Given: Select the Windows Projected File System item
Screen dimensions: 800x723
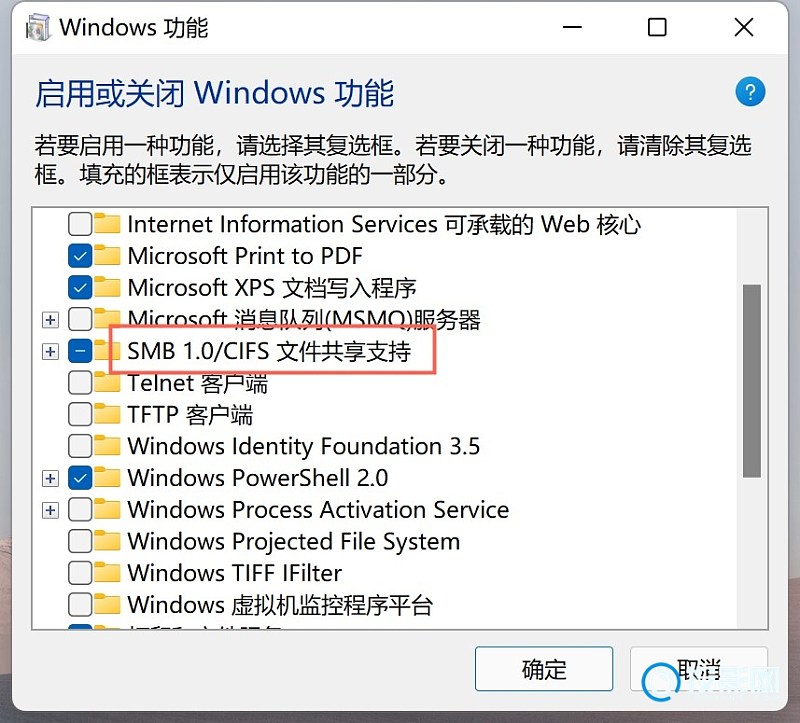Looking at the screenshot, I should click(x=293, y=541).
